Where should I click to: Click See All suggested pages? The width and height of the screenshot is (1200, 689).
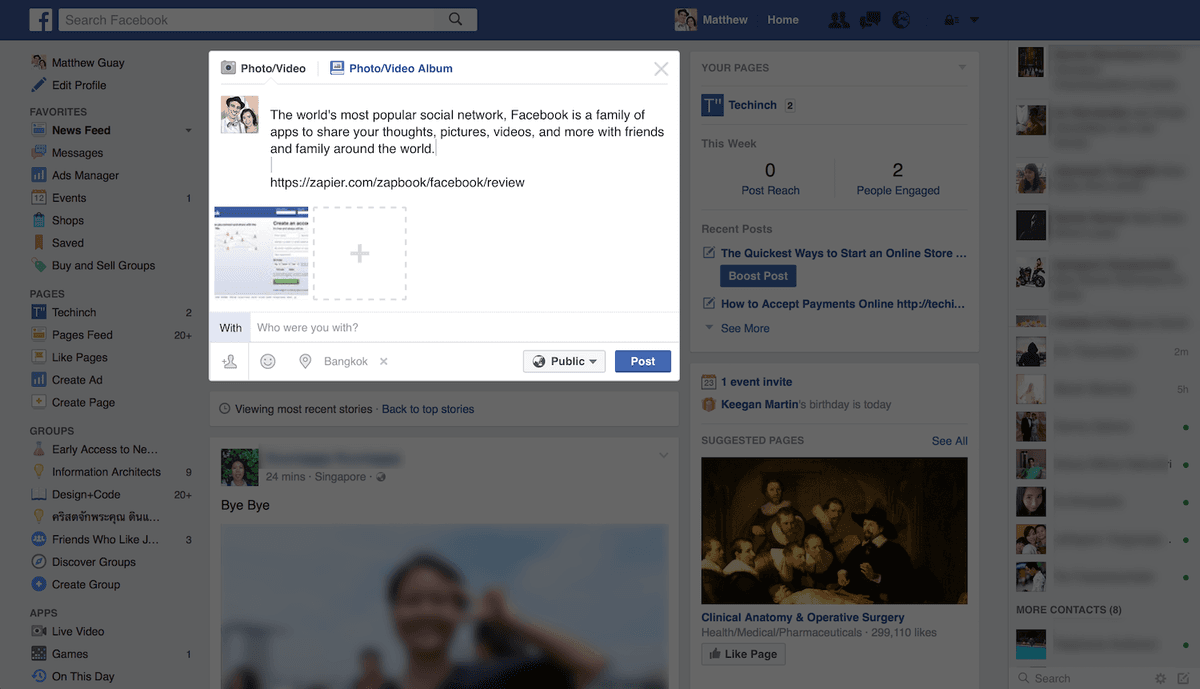950,441
